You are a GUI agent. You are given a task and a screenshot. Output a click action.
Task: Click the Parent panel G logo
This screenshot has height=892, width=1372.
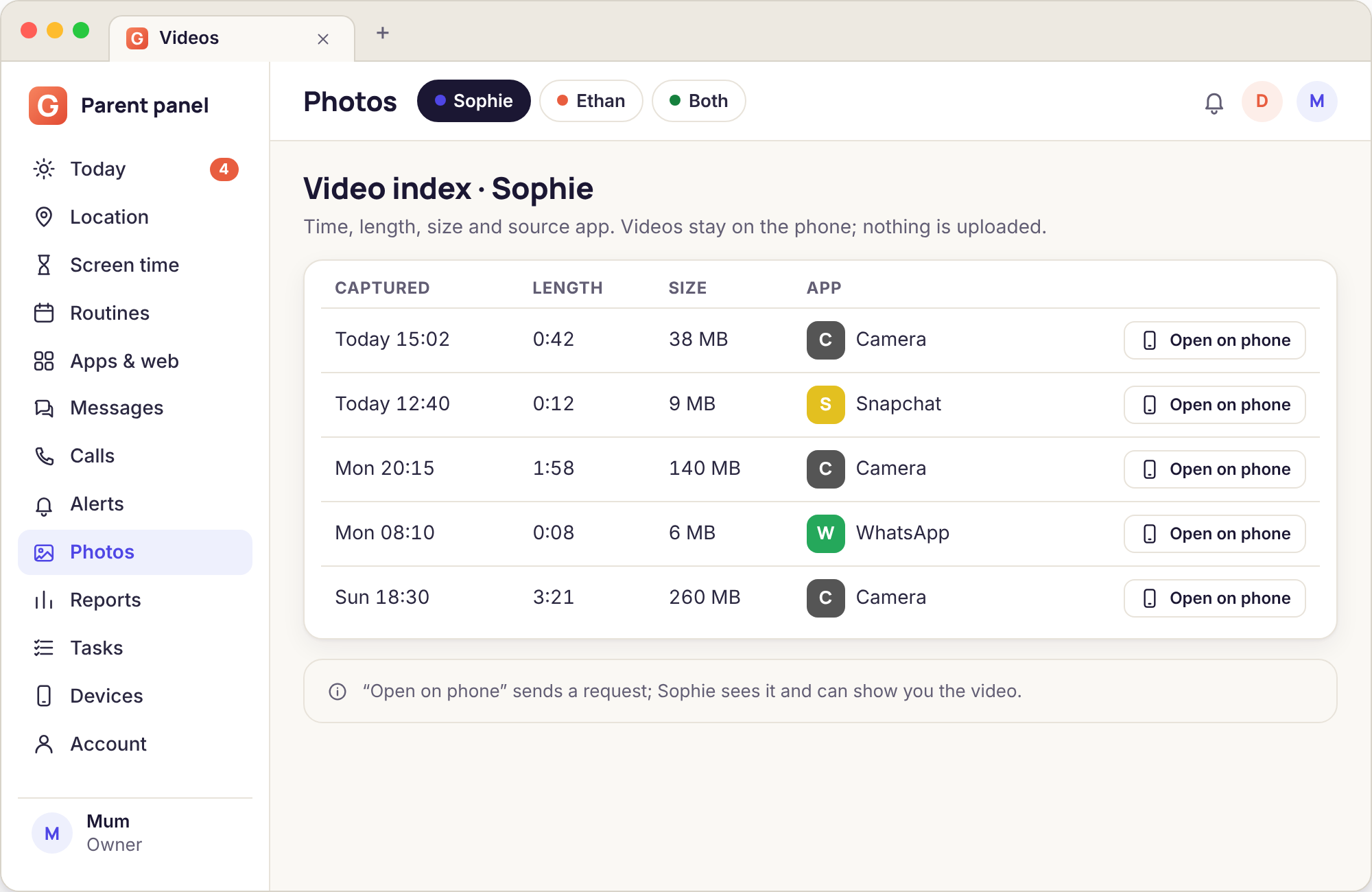pyautogui.click(x=48, y=106)
